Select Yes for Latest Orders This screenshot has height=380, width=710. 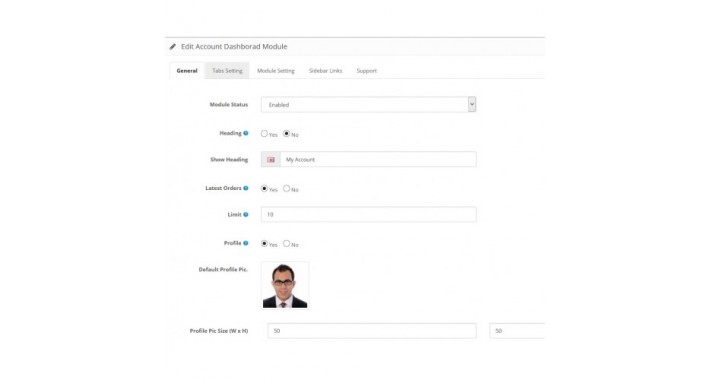coord(264,188)
